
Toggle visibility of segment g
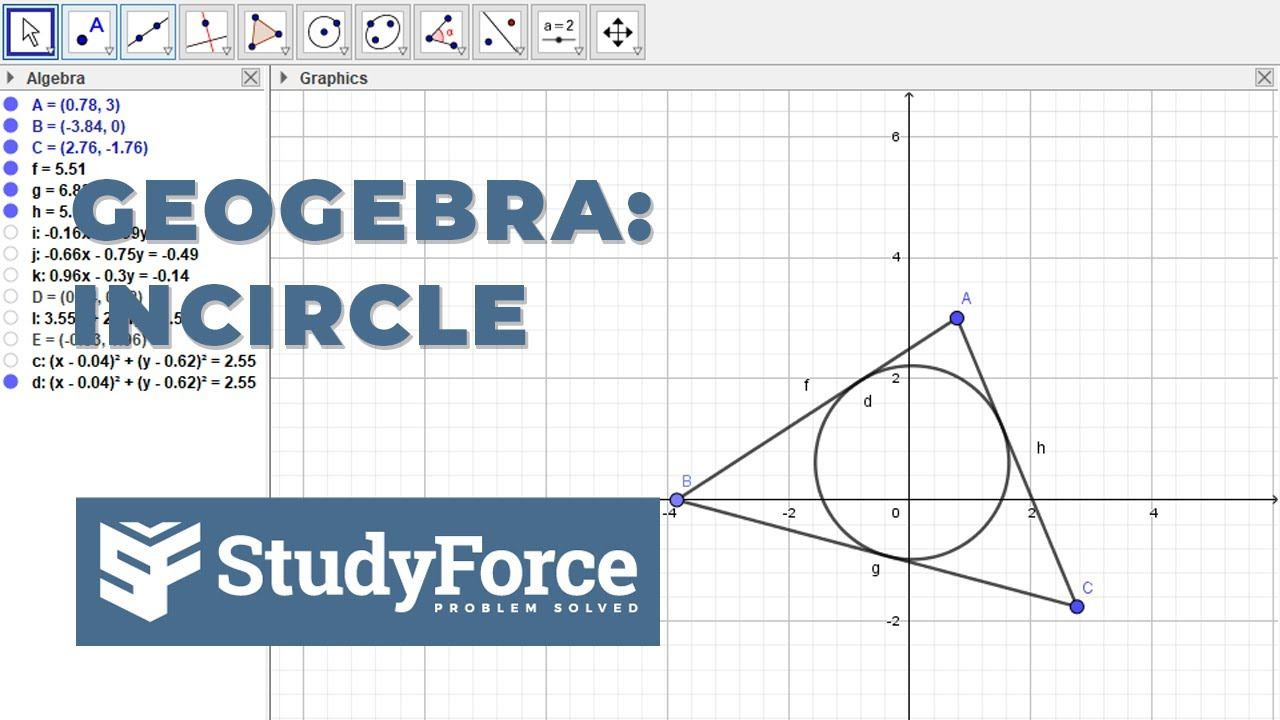pyautogui.click(x=11, y=190)
